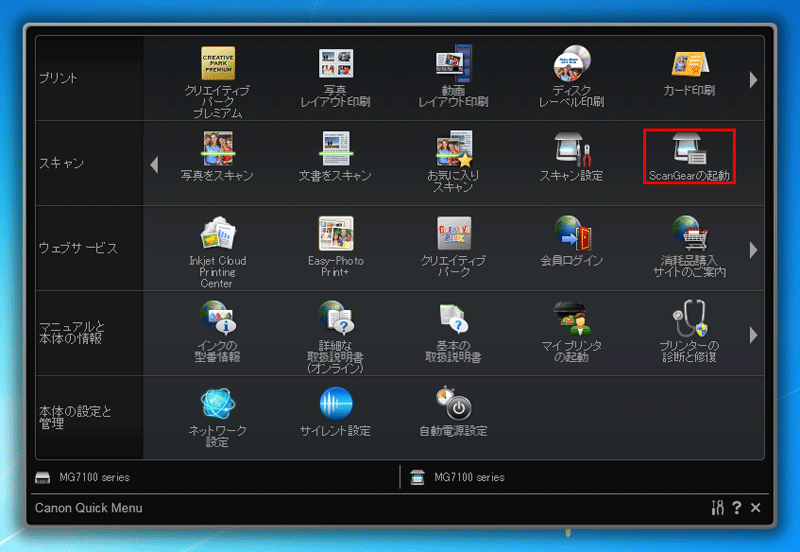This screenshot has width=800, height=552.
Task: Select the 本体の設定と管理 category label
Action: pos(75,417)
